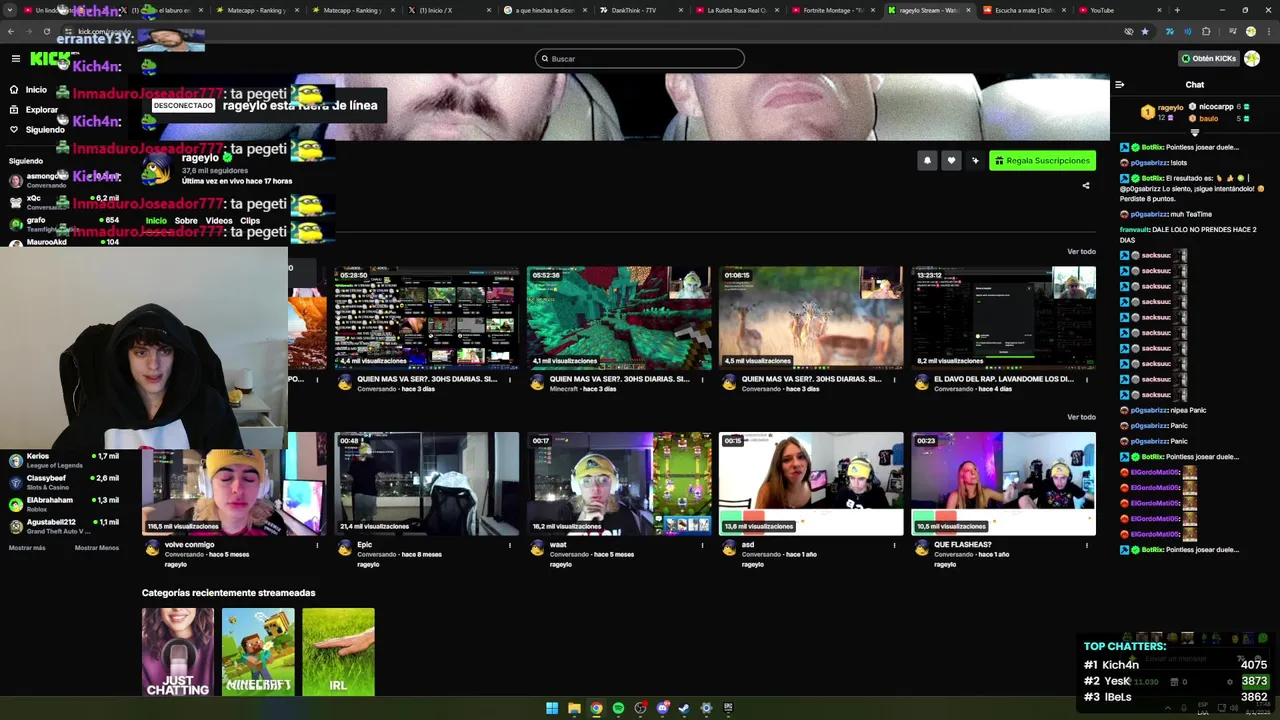Select the Videos tab on channel
The width and height of the screenshot is (1280, 720).
(219, 221)
